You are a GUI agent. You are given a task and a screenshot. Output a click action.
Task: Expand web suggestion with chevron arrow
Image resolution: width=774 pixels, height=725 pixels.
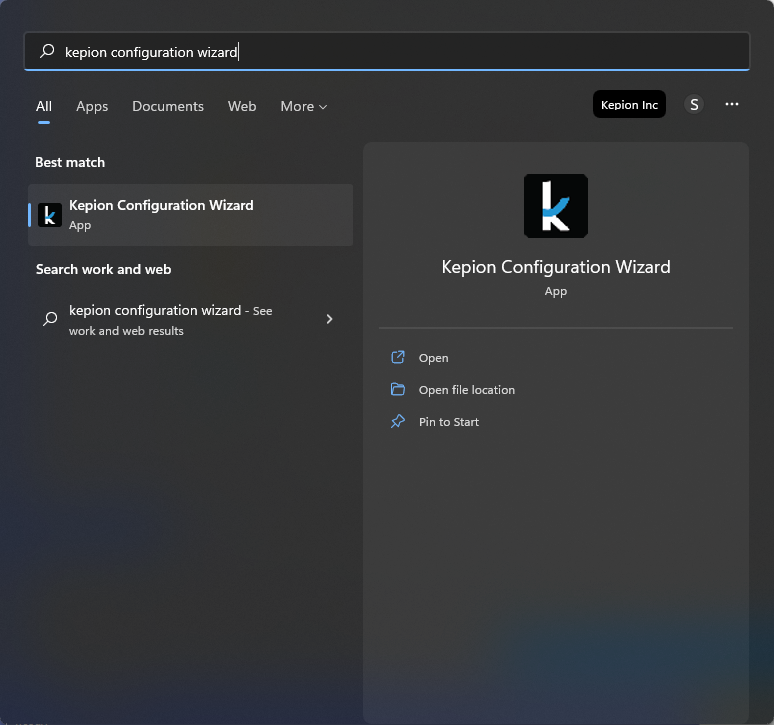click(329, 319)
